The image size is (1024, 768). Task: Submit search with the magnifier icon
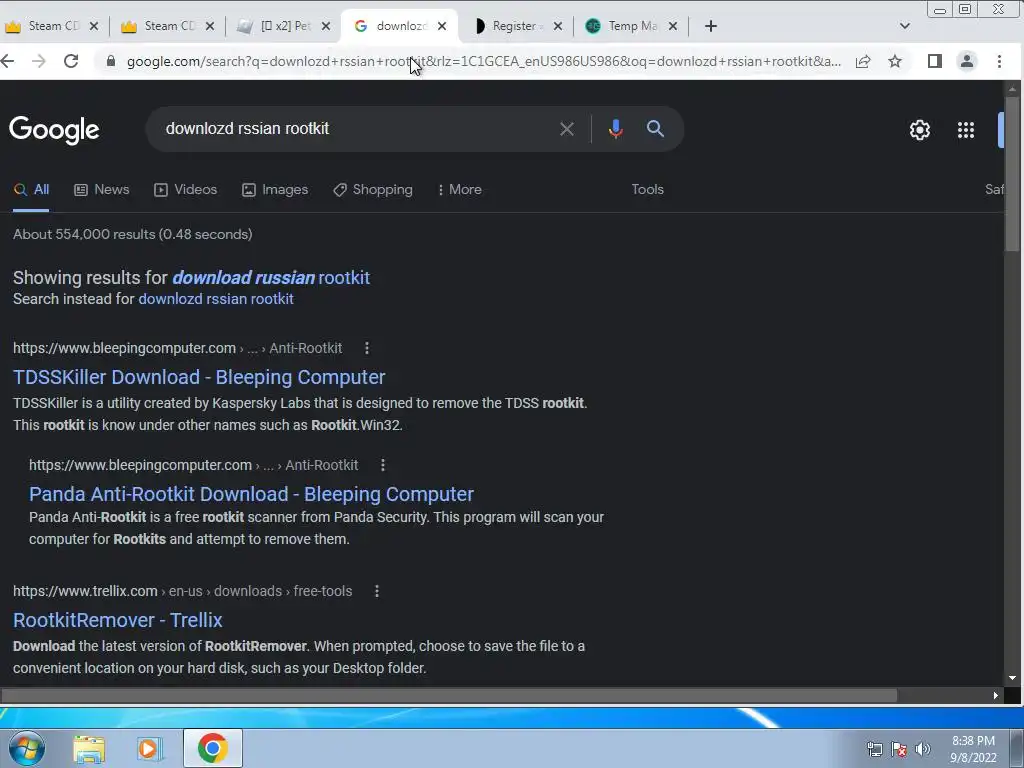tap(655, 129)
